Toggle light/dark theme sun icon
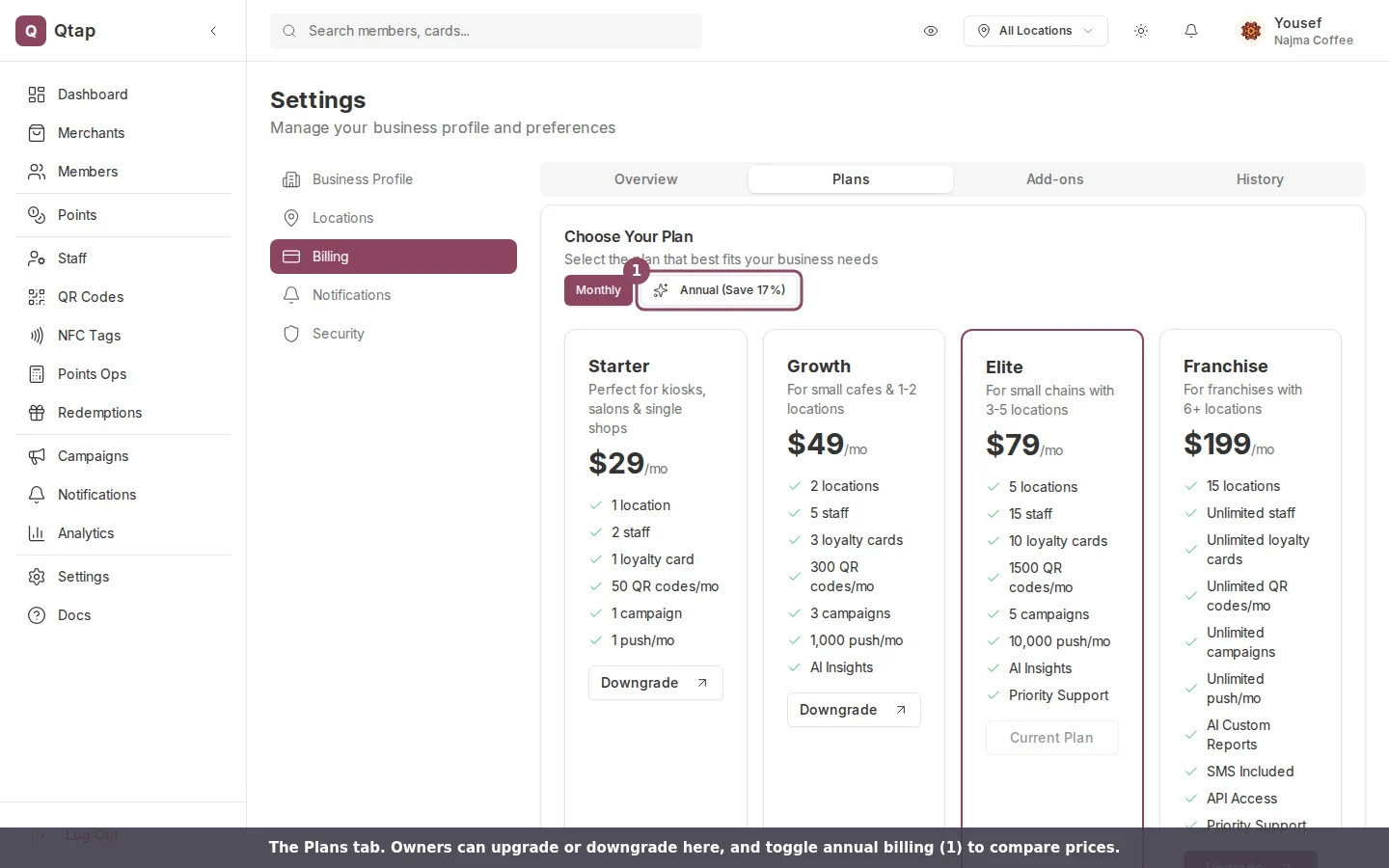The height and width of the screenshot is (868, 1389). click(x=1141, y=31)
